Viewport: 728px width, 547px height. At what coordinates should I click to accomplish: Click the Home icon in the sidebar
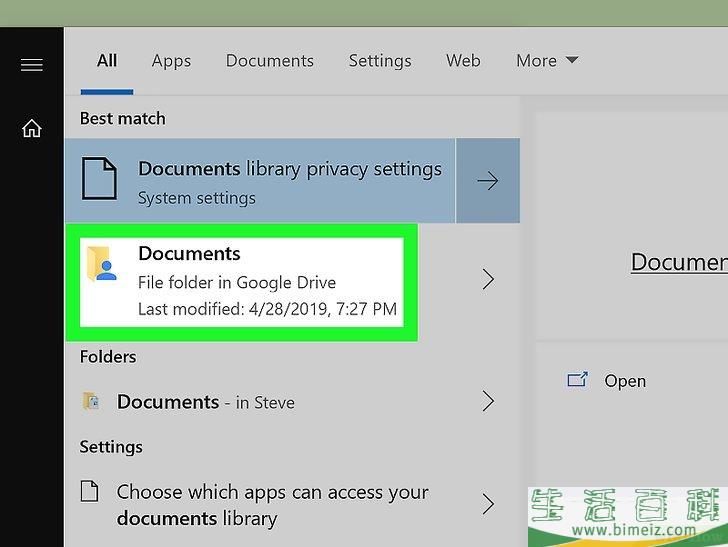(32, 129)
